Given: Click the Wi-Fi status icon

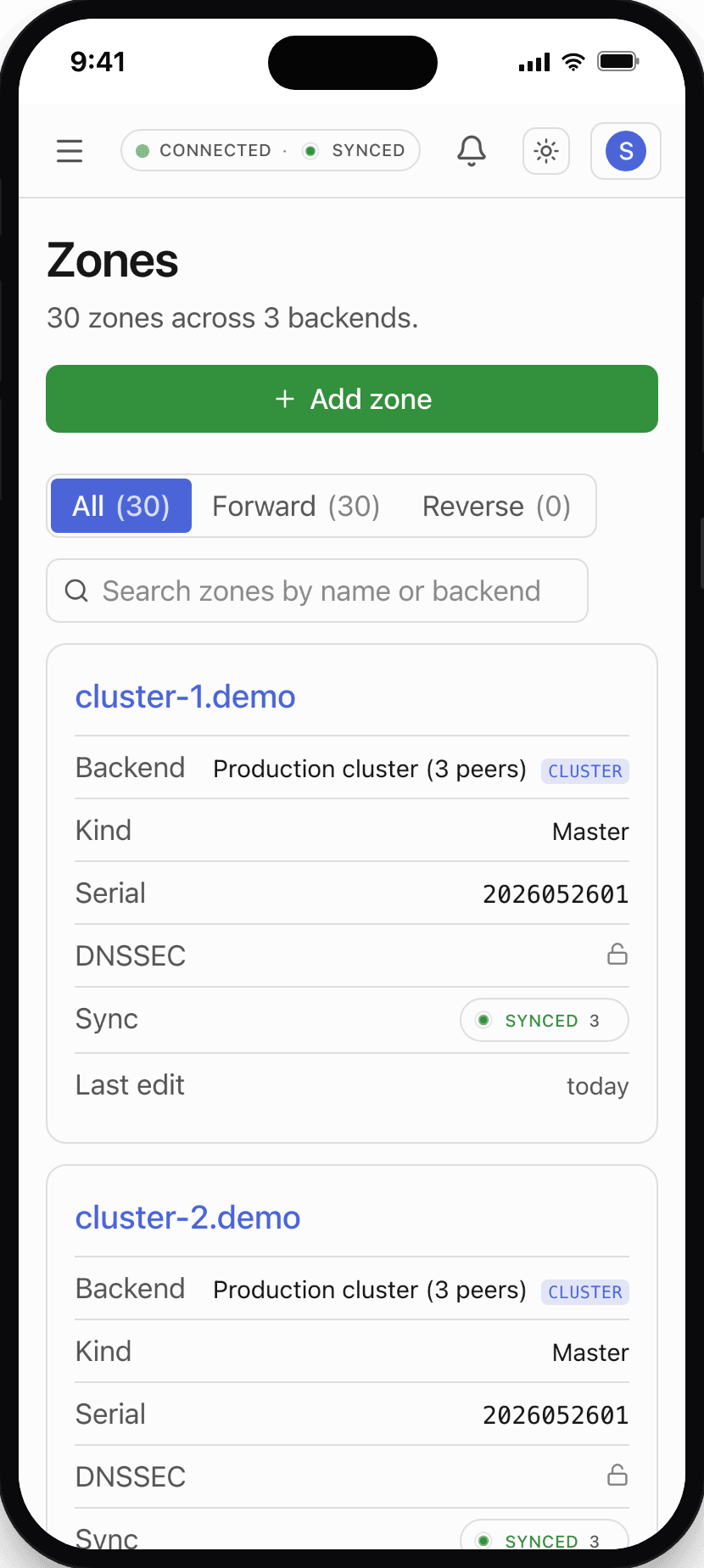Looking at the screenshot, I should coord(573,61).
